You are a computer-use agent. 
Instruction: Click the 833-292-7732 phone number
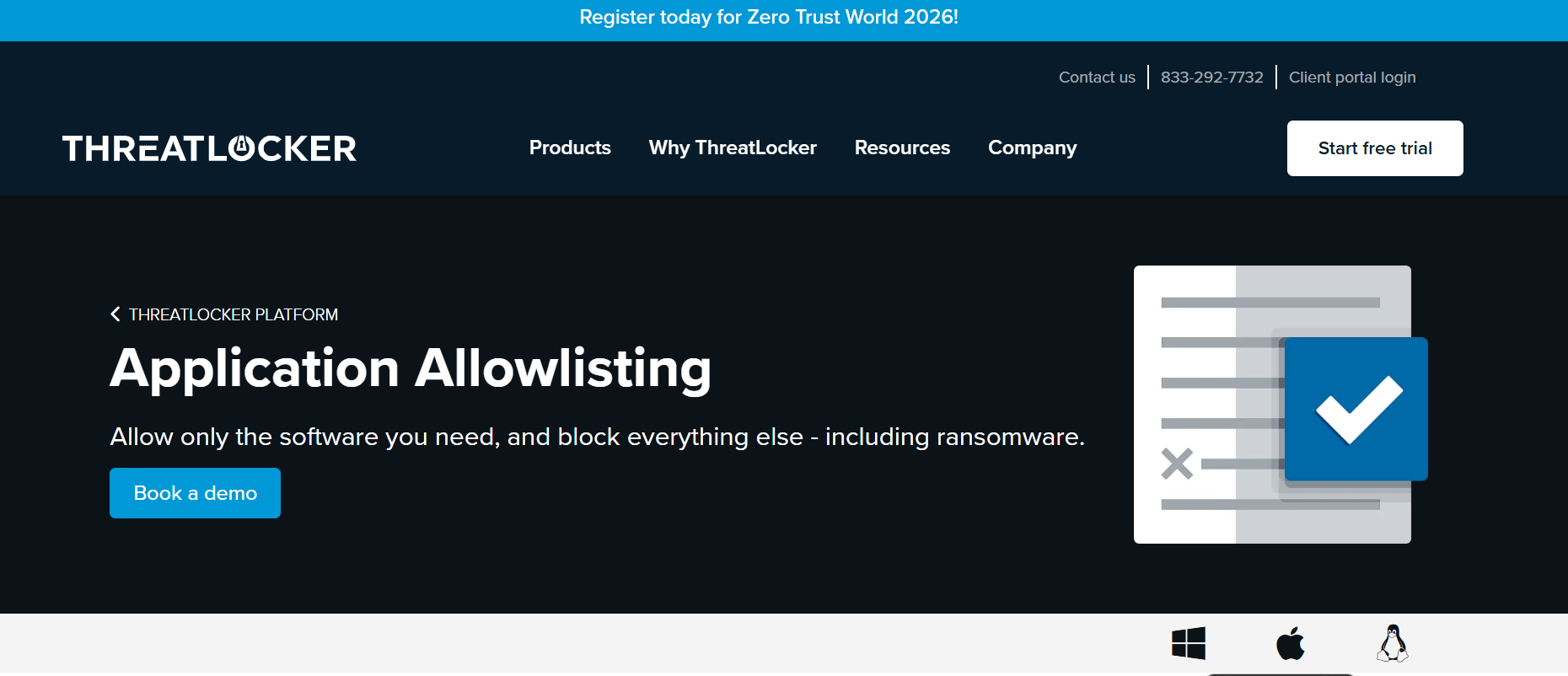tap(1211, 78)
